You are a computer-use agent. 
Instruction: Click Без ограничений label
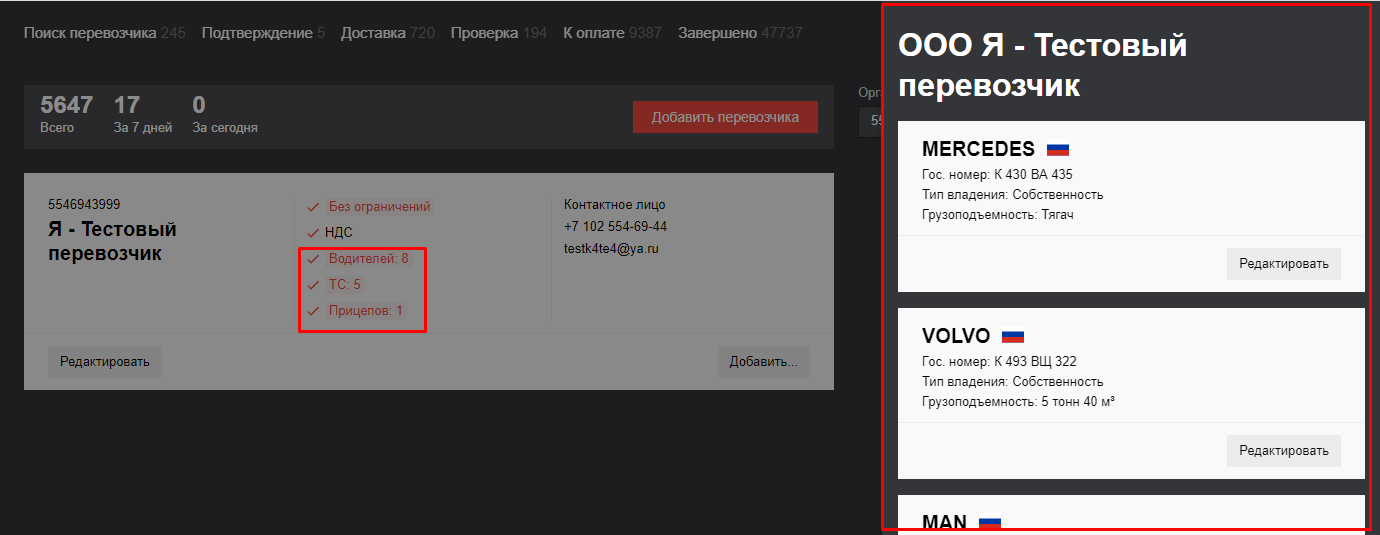pos(379,207)
